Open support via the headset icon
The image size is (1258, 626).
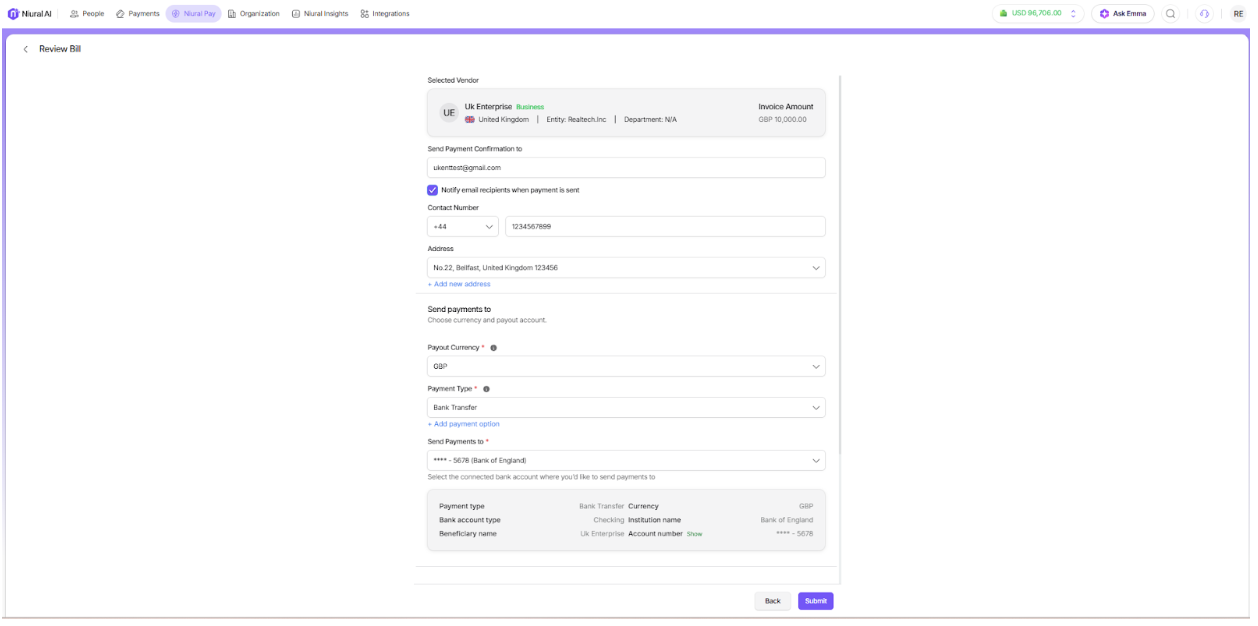[x=1204, y=13]
